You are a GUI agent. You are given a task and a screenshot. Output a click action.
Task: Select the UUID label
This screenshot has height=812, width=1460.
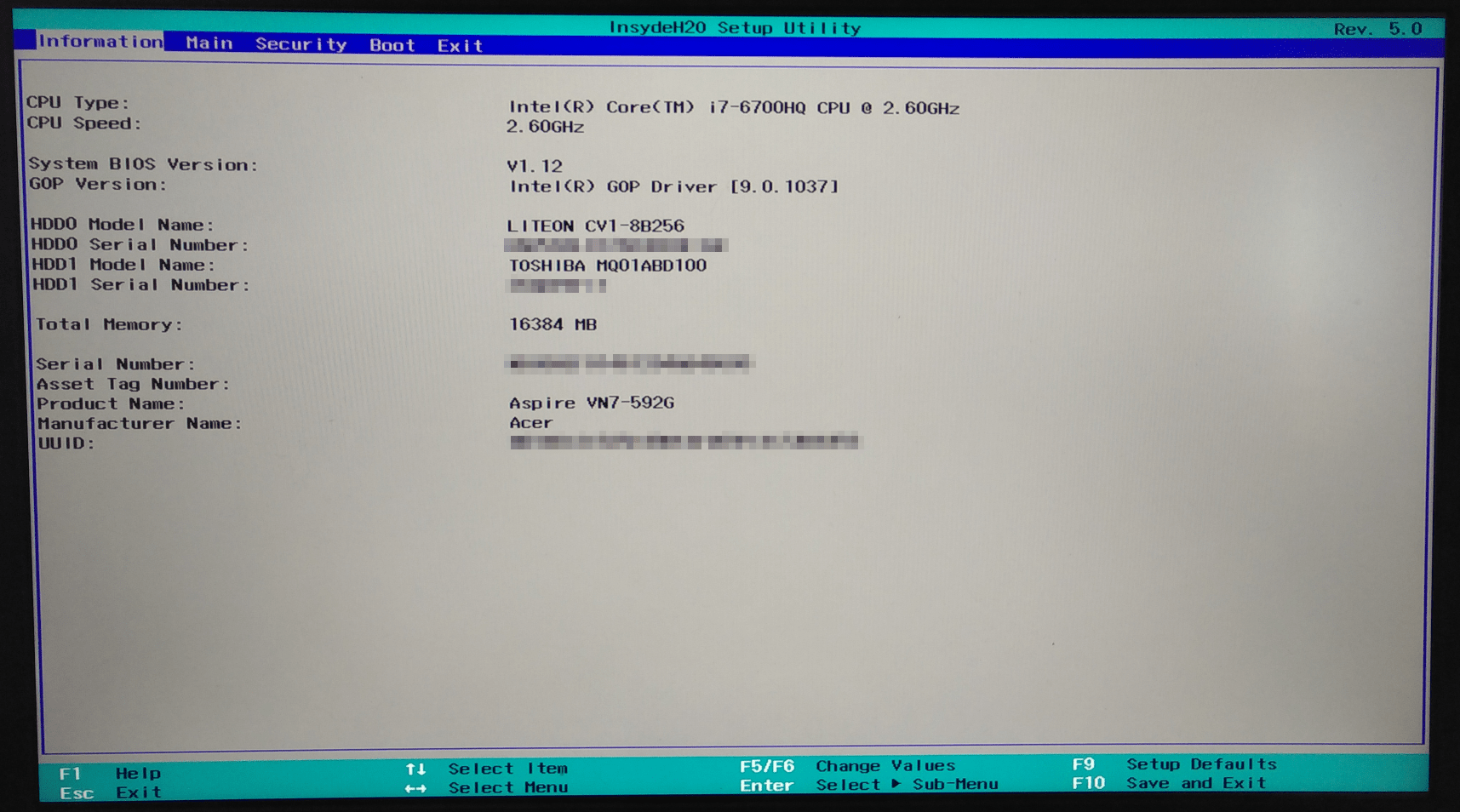pos(66,443)
